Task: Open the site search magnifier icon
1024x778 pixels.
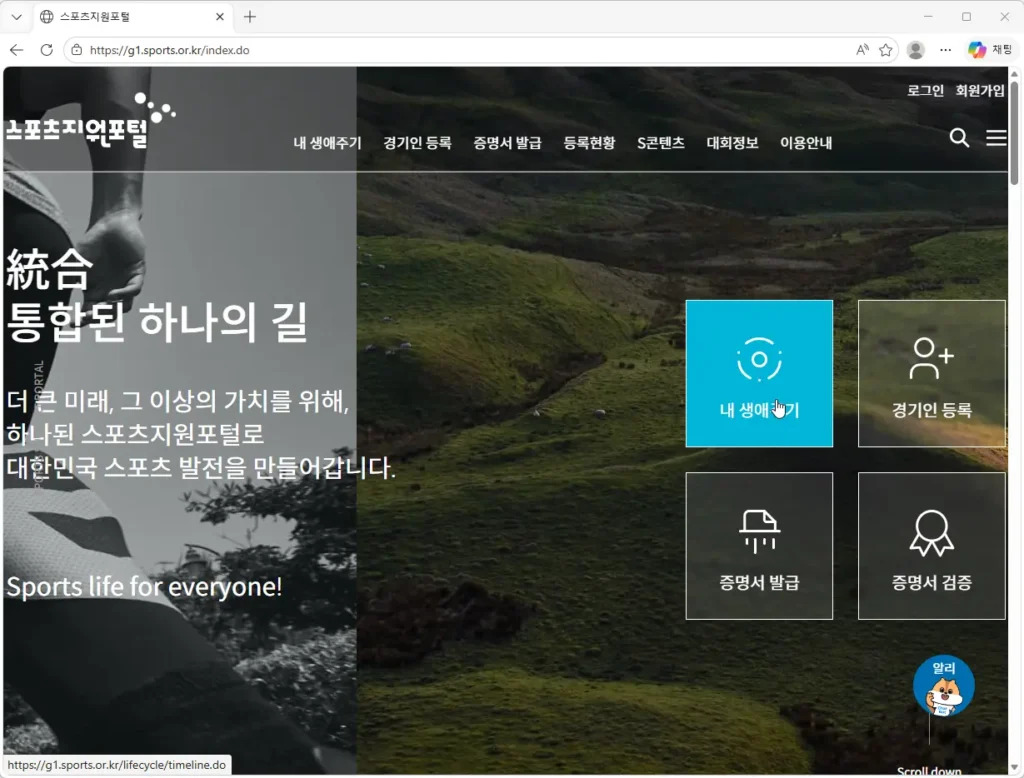Action: pos(959,138)
